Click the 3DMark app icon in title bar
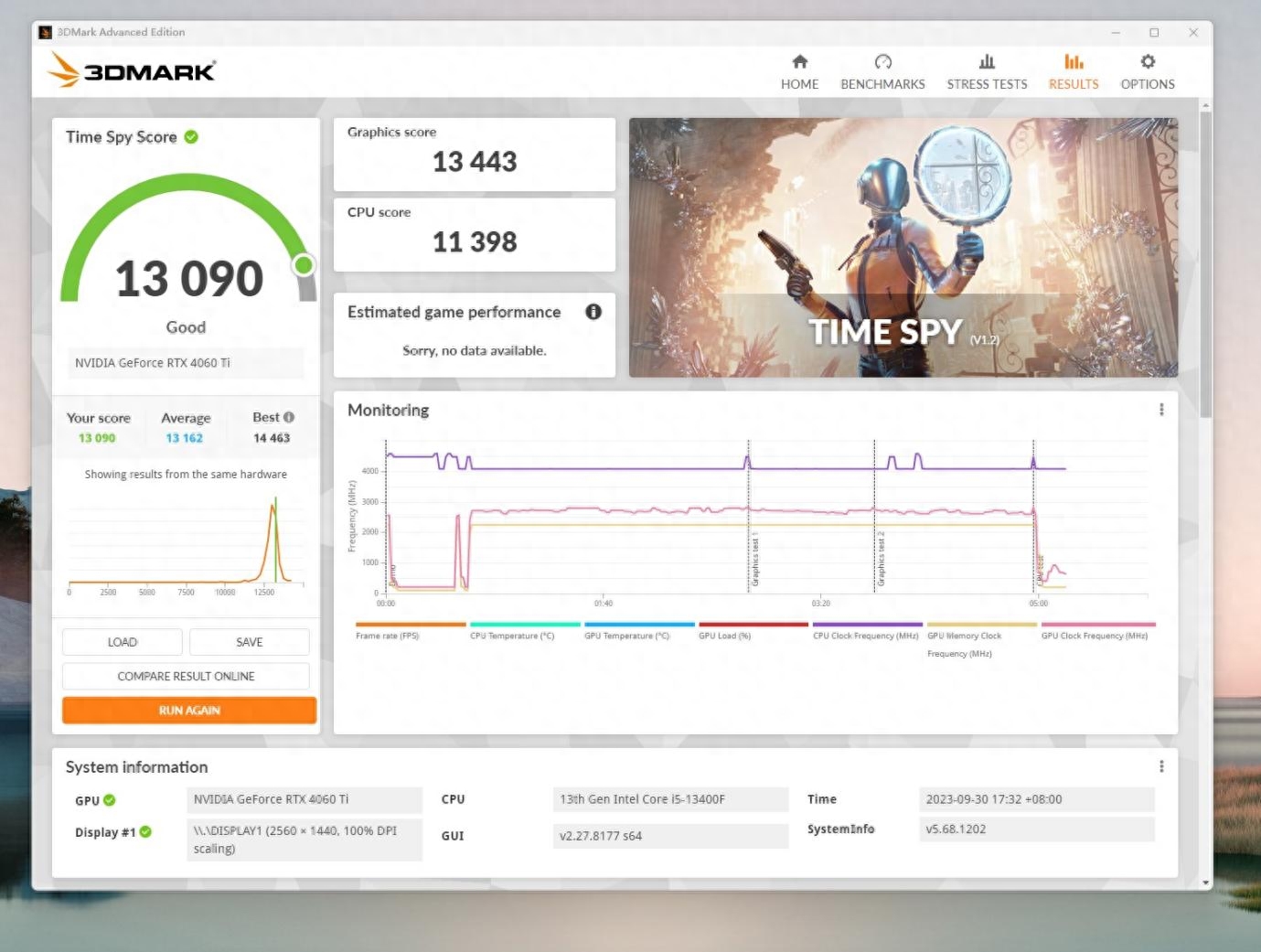 45,32
